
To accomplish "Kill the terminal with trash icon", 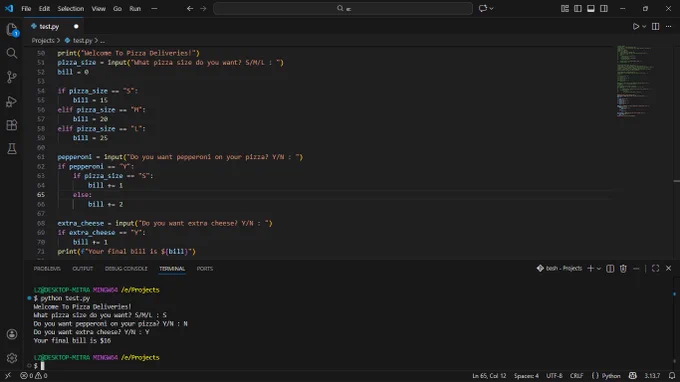I will (x=623, y=268).
